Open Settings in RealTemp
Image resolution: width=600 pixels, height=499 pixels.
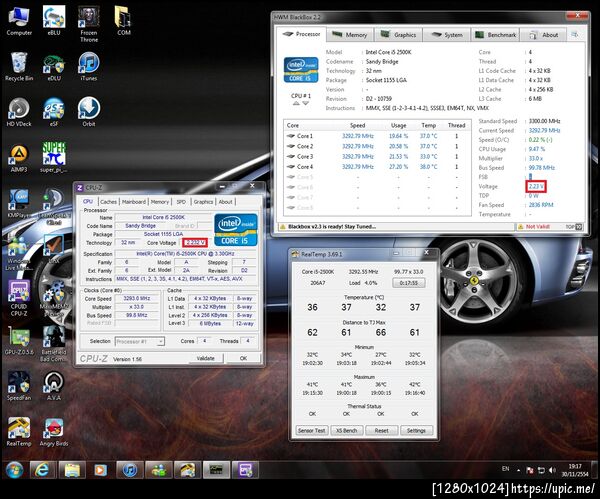[416, 431]
